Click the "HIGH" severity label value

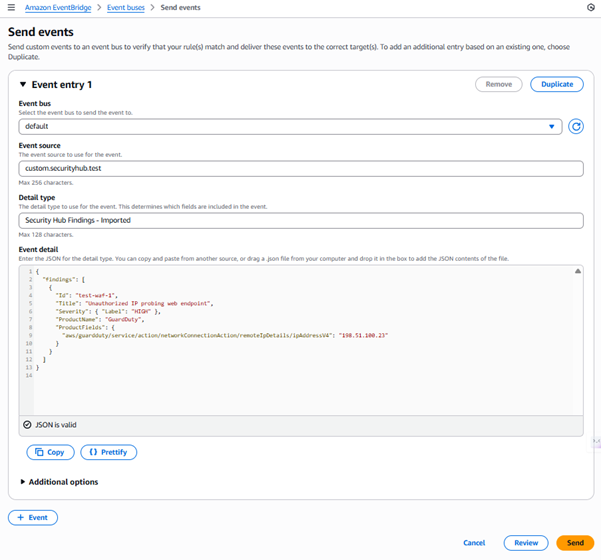pyautogui.click(x=141, y=312)
